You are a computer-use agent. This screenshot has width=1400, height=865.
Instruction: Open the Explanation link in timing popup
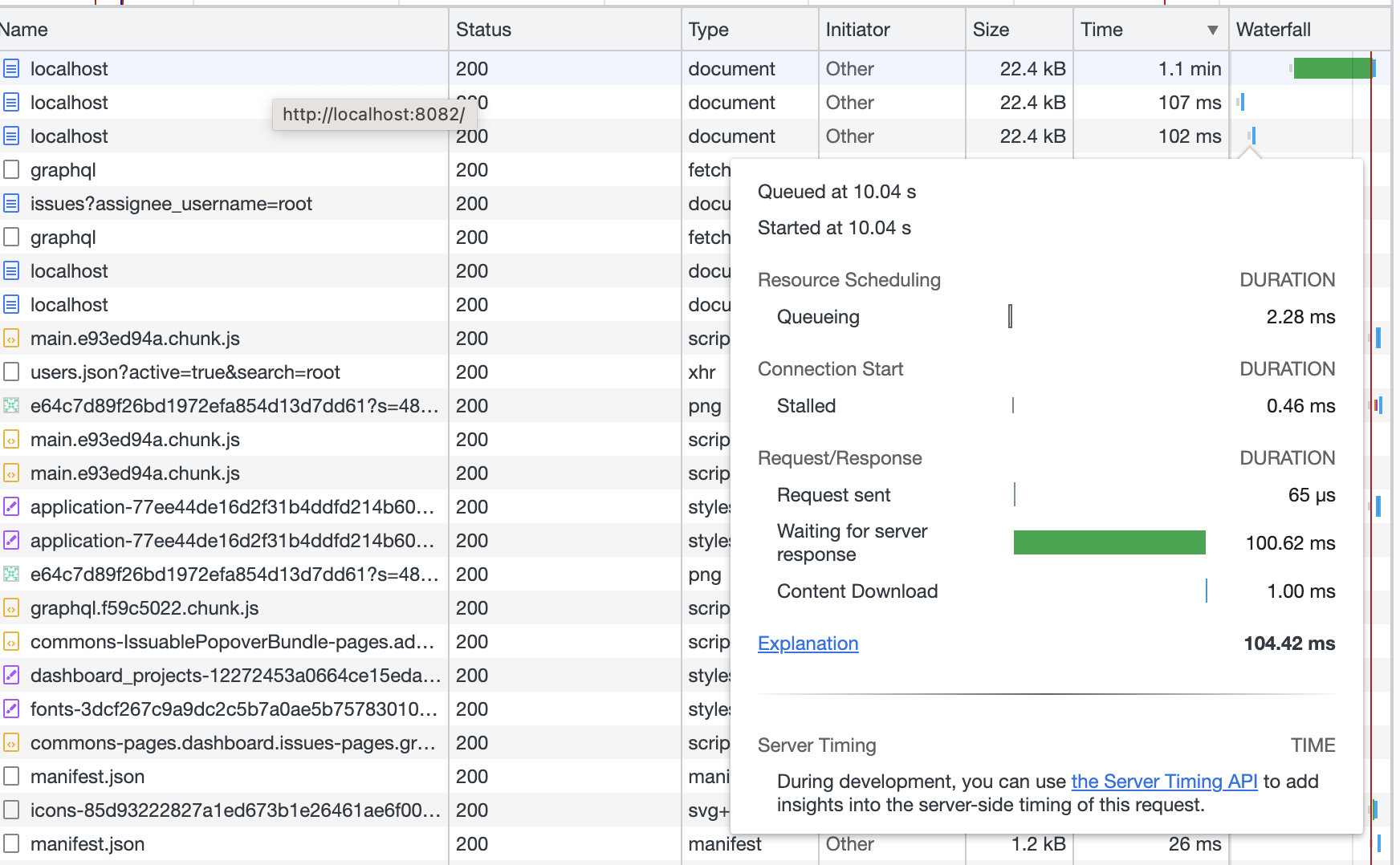click(808, 644)
